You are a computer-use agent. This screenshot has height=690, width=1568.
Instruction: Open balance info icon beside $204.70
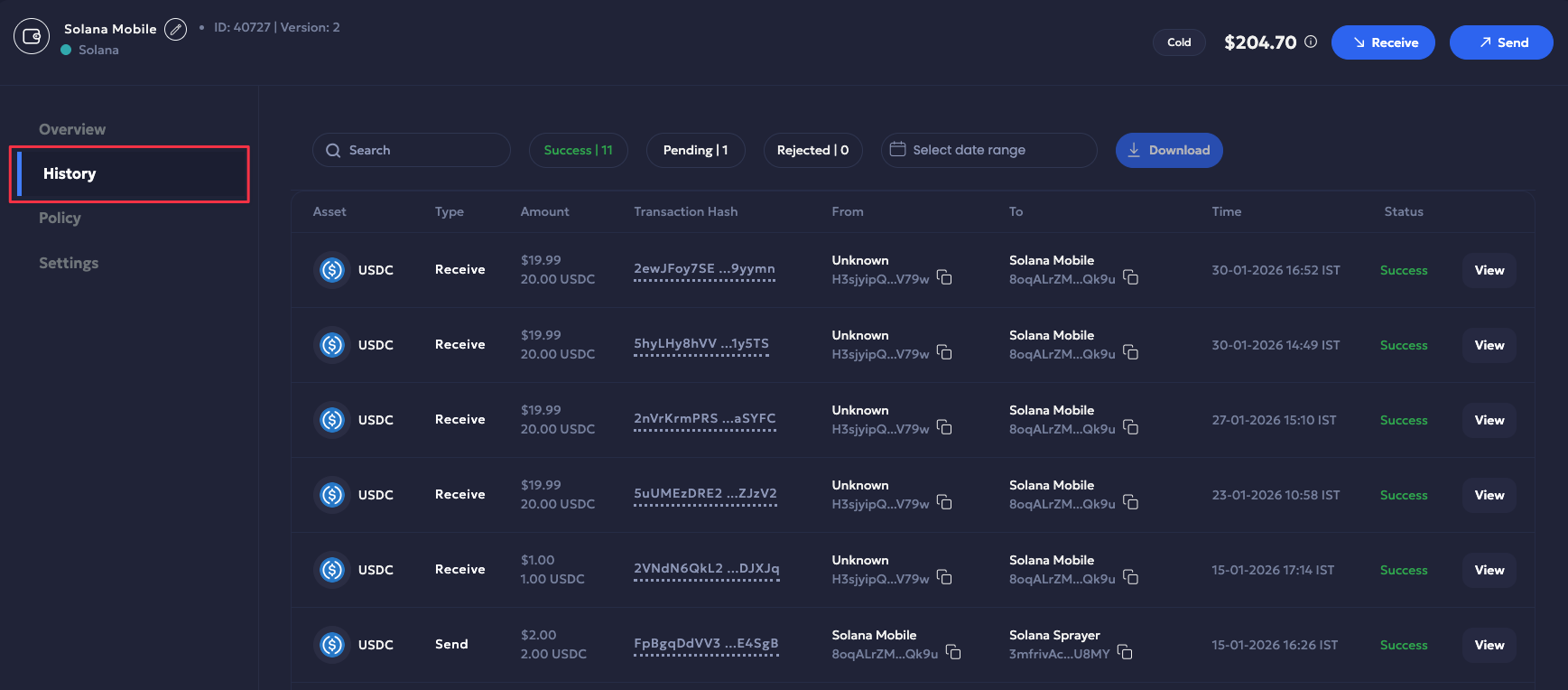tap(1311, 42)
